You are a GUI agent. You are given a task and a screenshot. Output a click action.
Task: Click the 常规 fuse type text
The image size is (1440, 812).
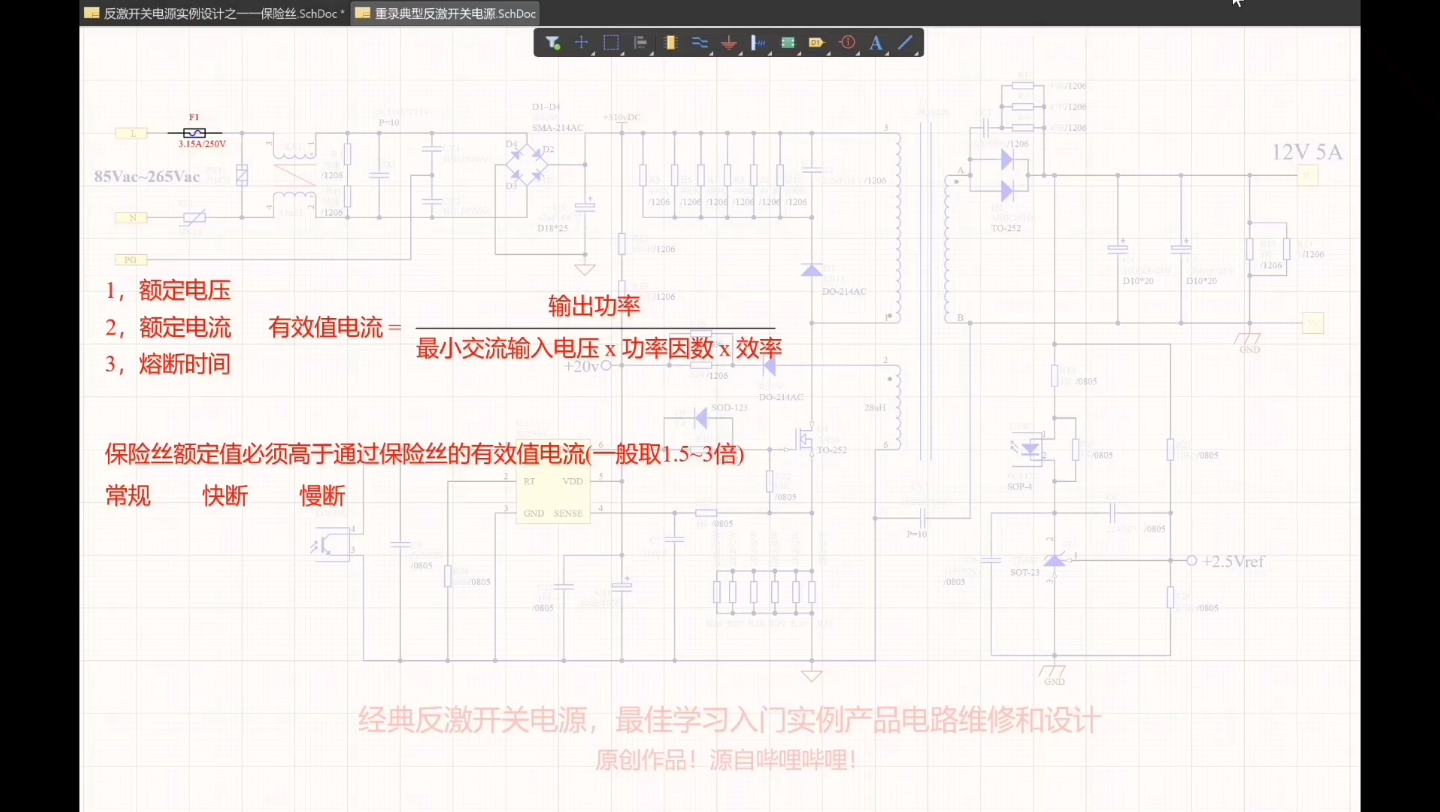click(128, 496)
